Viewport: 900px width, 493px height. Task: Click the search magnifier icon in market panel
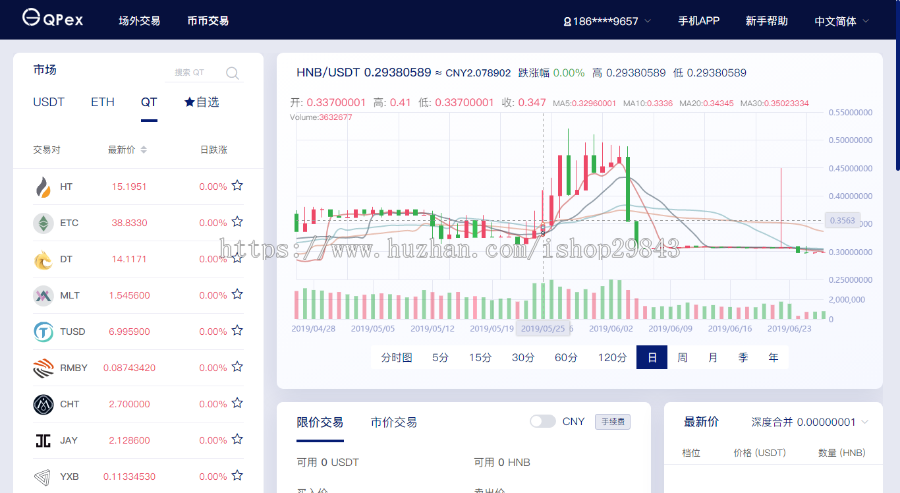[x=232, y=73]
